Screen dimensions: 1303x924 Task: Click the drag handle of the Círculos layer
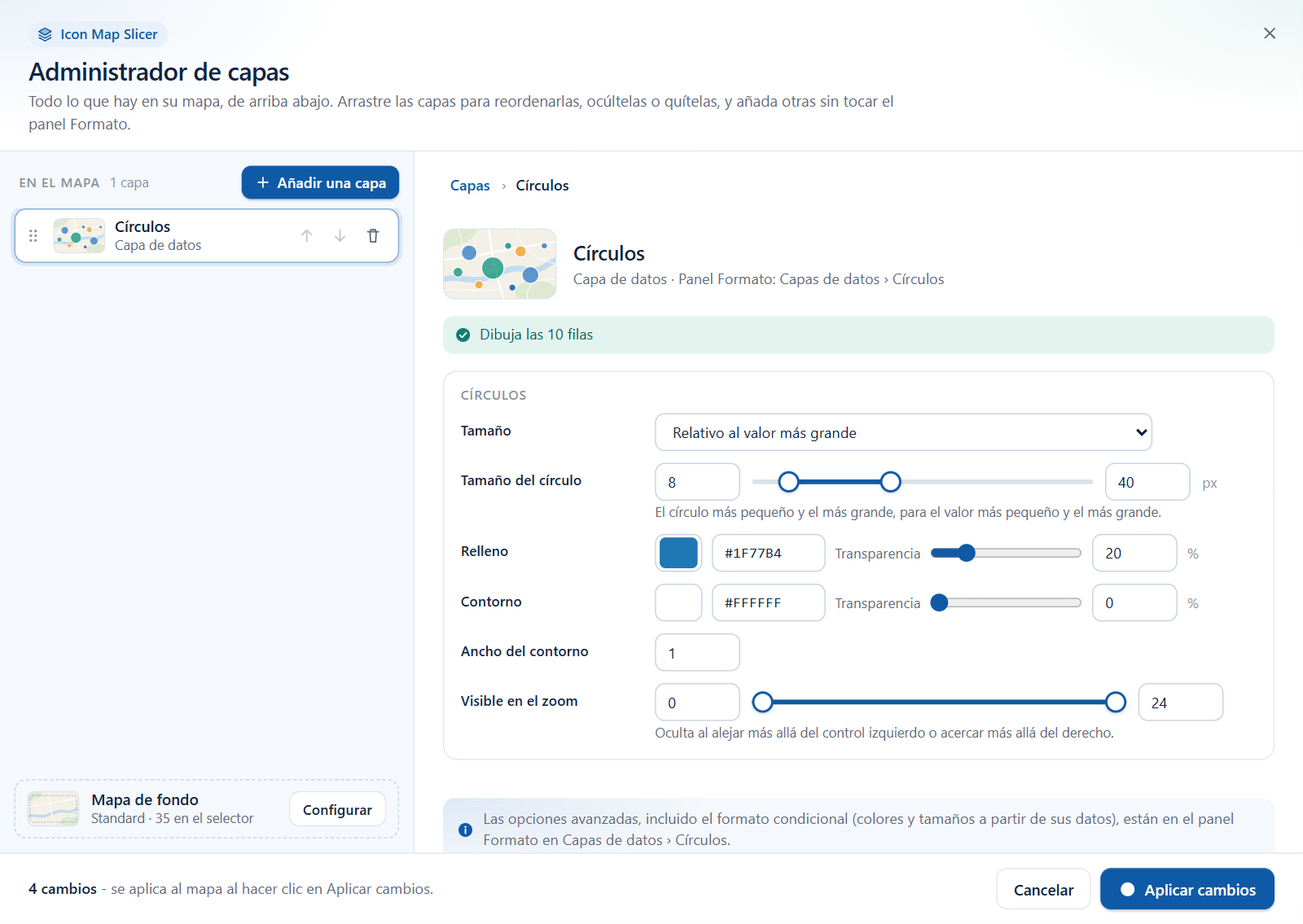[x=33, y=236]
